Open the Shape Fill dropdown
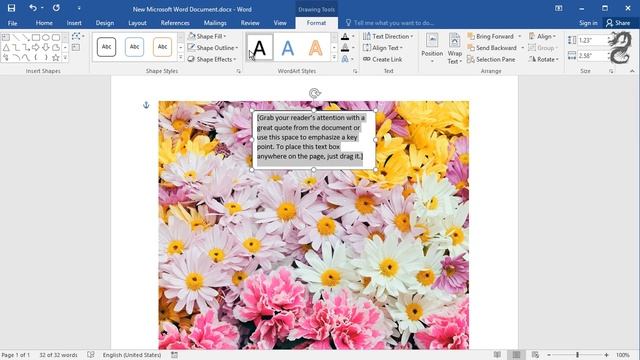Screen dimensions: 640x360 pos(207,36)
